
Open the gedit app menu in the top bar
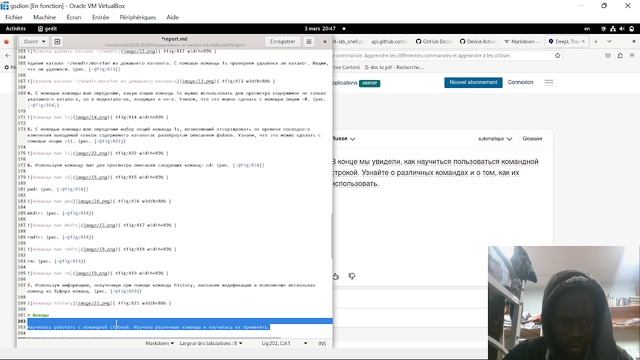point(47,29)
